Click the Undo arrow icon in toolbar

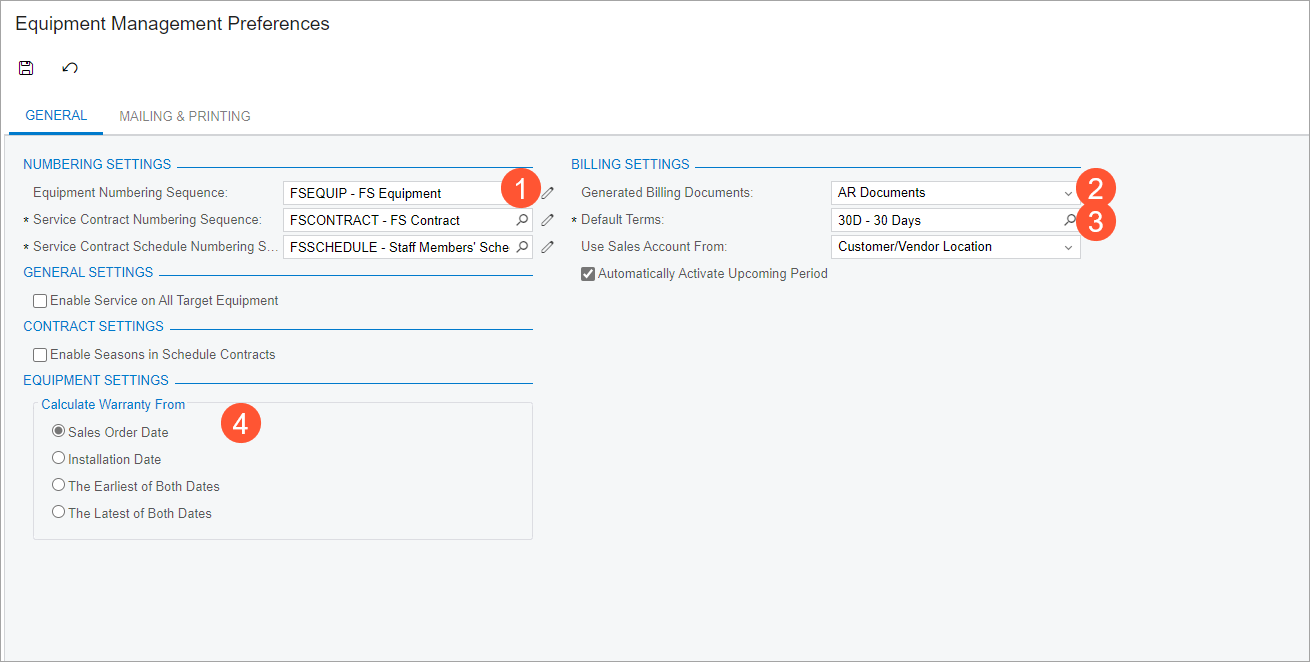[x=70, y=68]
